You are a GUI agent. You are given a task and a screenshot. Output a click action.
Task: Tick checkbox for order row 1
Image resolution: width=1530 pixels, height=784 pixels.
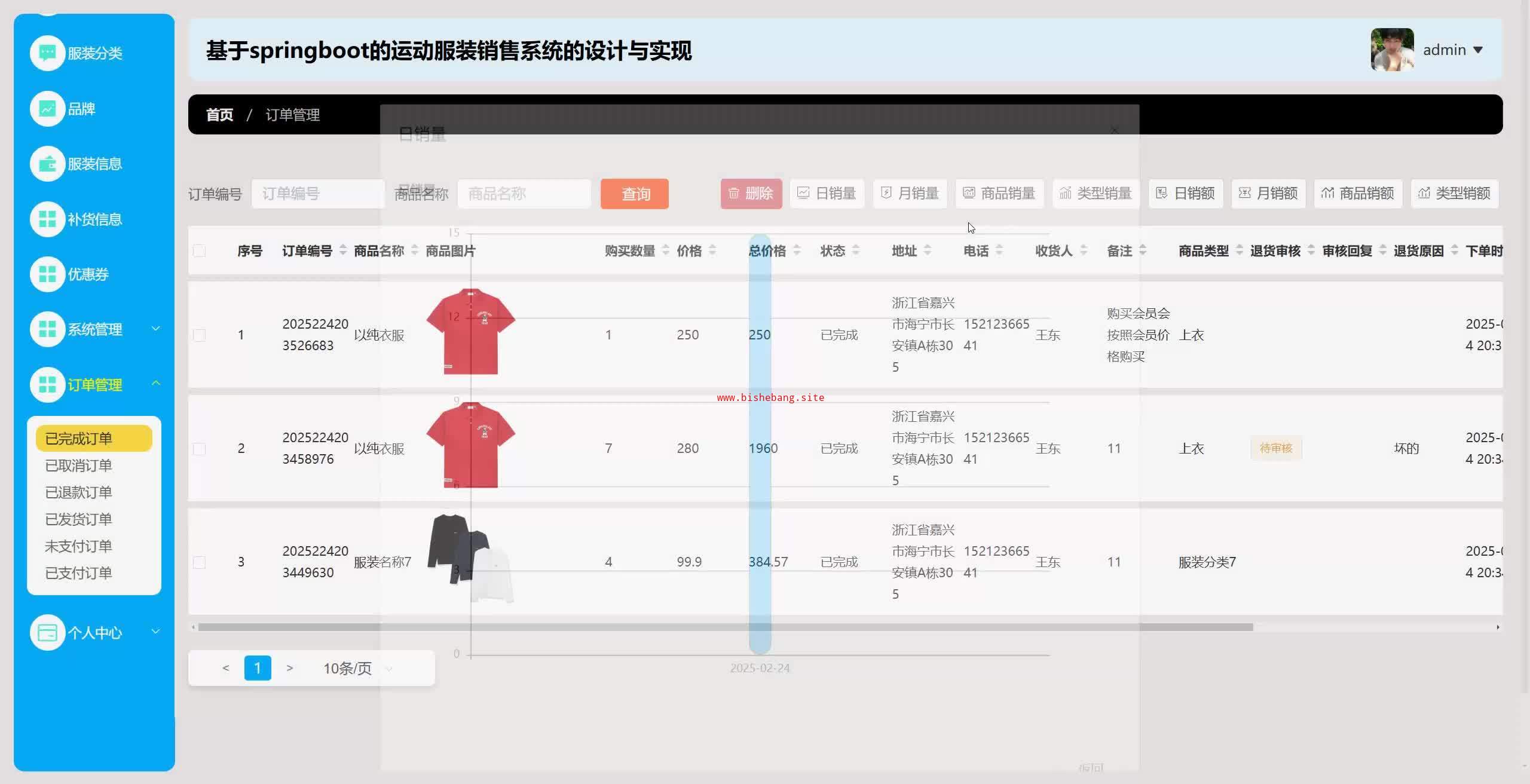pos(200,335)
